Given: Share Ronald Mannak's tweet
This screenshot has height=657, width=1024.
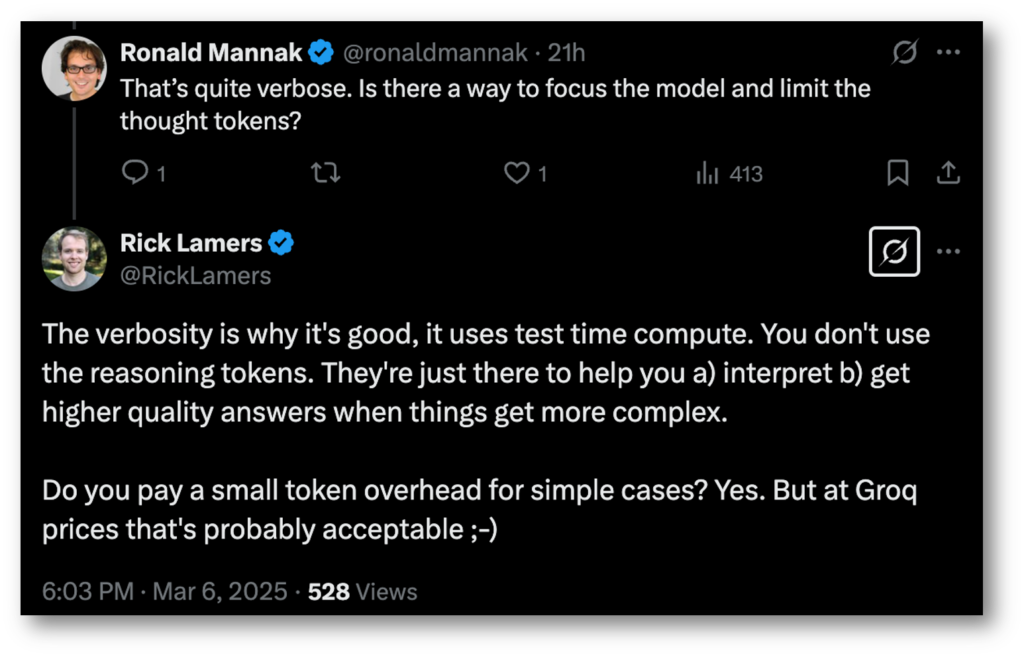Looking at the screenshot, I should click(x=948, y=173).
